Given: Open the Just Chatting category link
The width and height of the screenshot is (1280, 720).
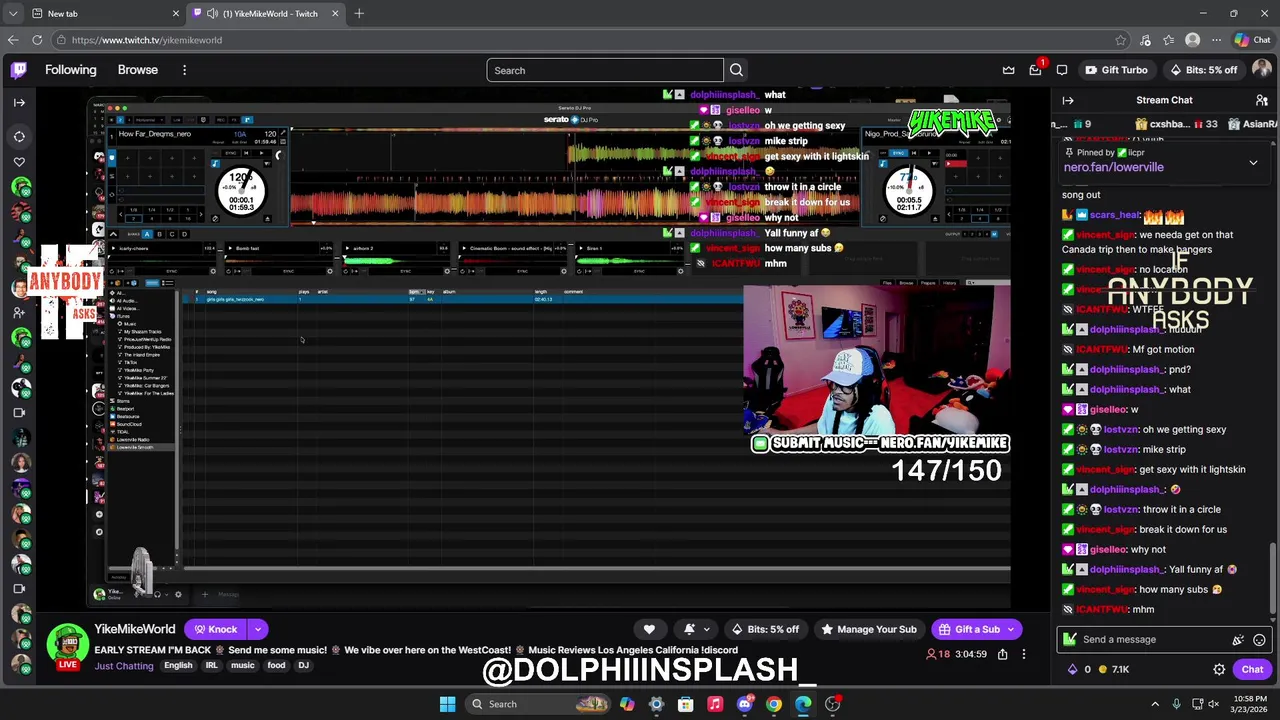Looking at the screenshot, I should [x=124, y=666].
